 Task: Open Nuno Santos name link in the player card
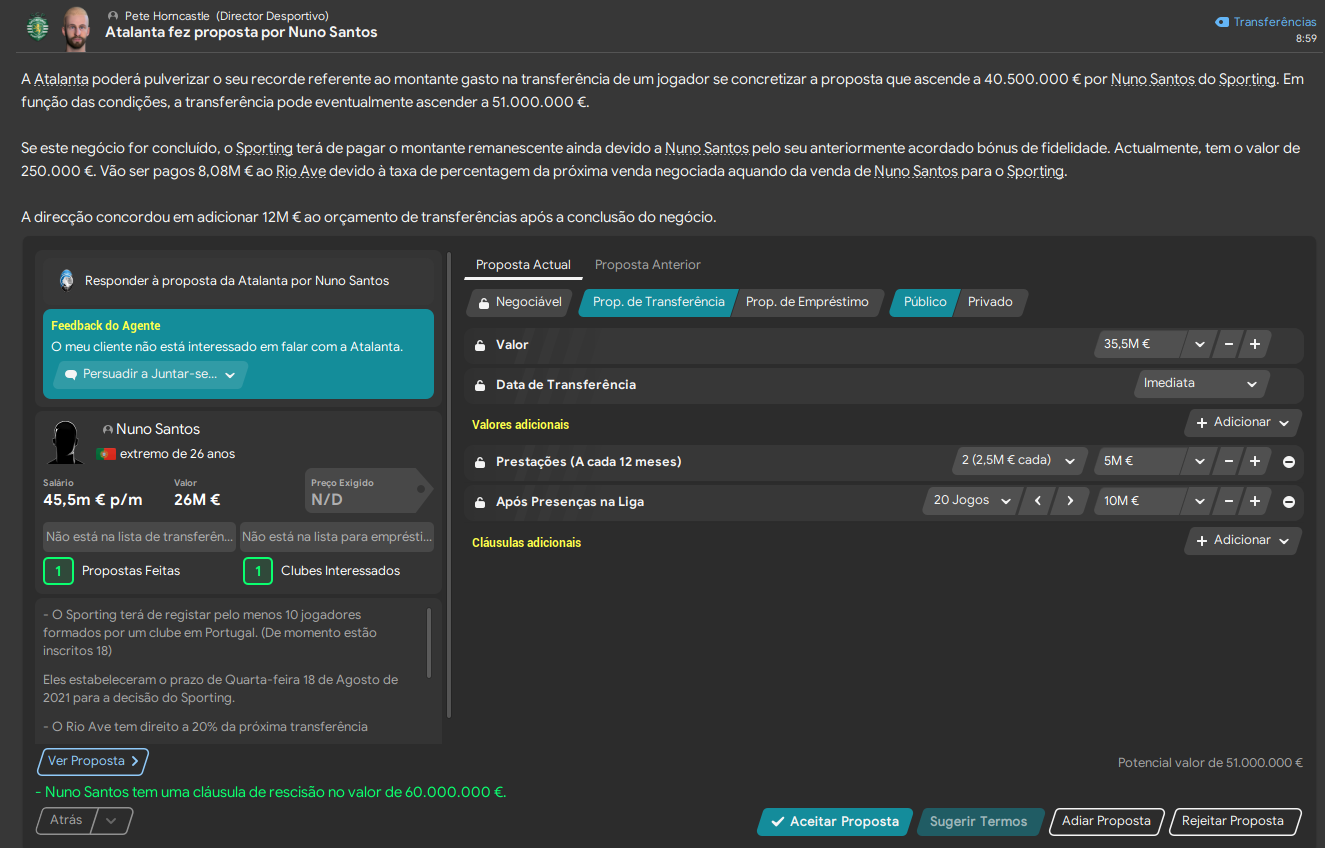[x=158, y=429]
